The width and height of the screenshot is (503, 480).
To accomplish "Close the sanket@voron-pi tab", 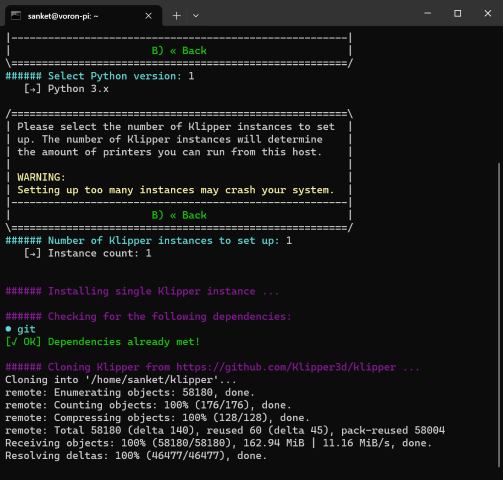I will [148, 16].
